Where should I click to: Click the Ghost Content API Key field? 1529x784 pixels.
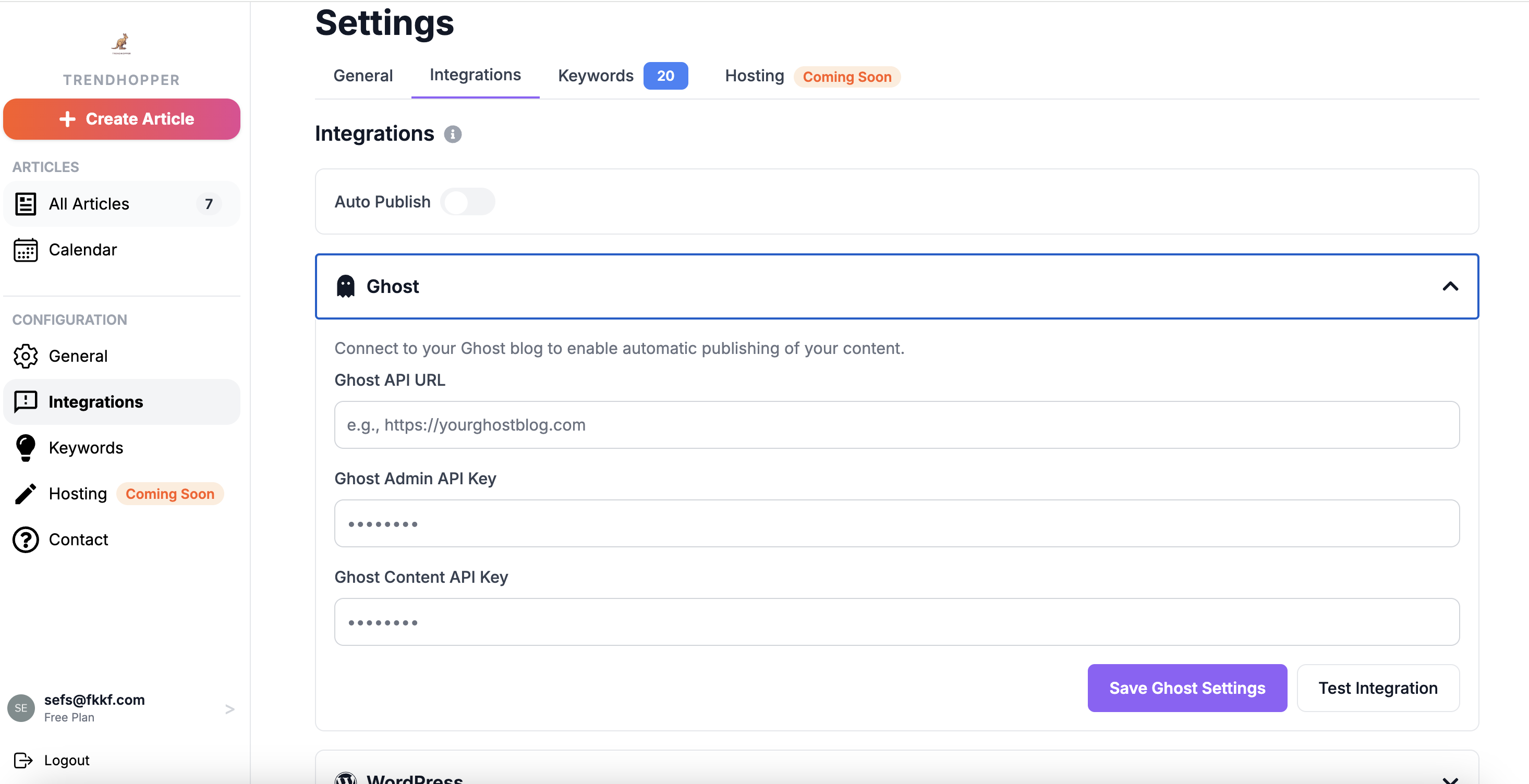pos(896,622)
